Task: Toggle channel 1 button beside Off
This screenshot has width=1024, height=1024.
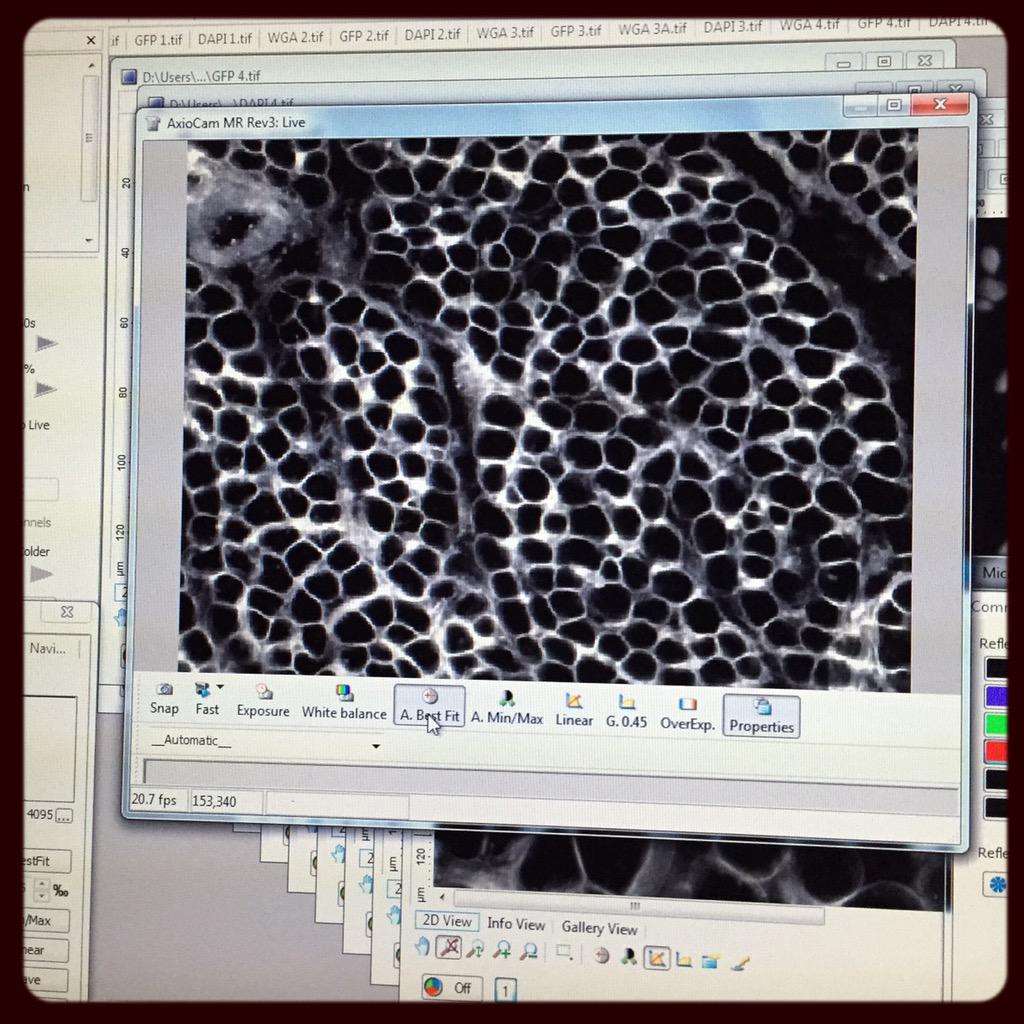Action: 505,991
